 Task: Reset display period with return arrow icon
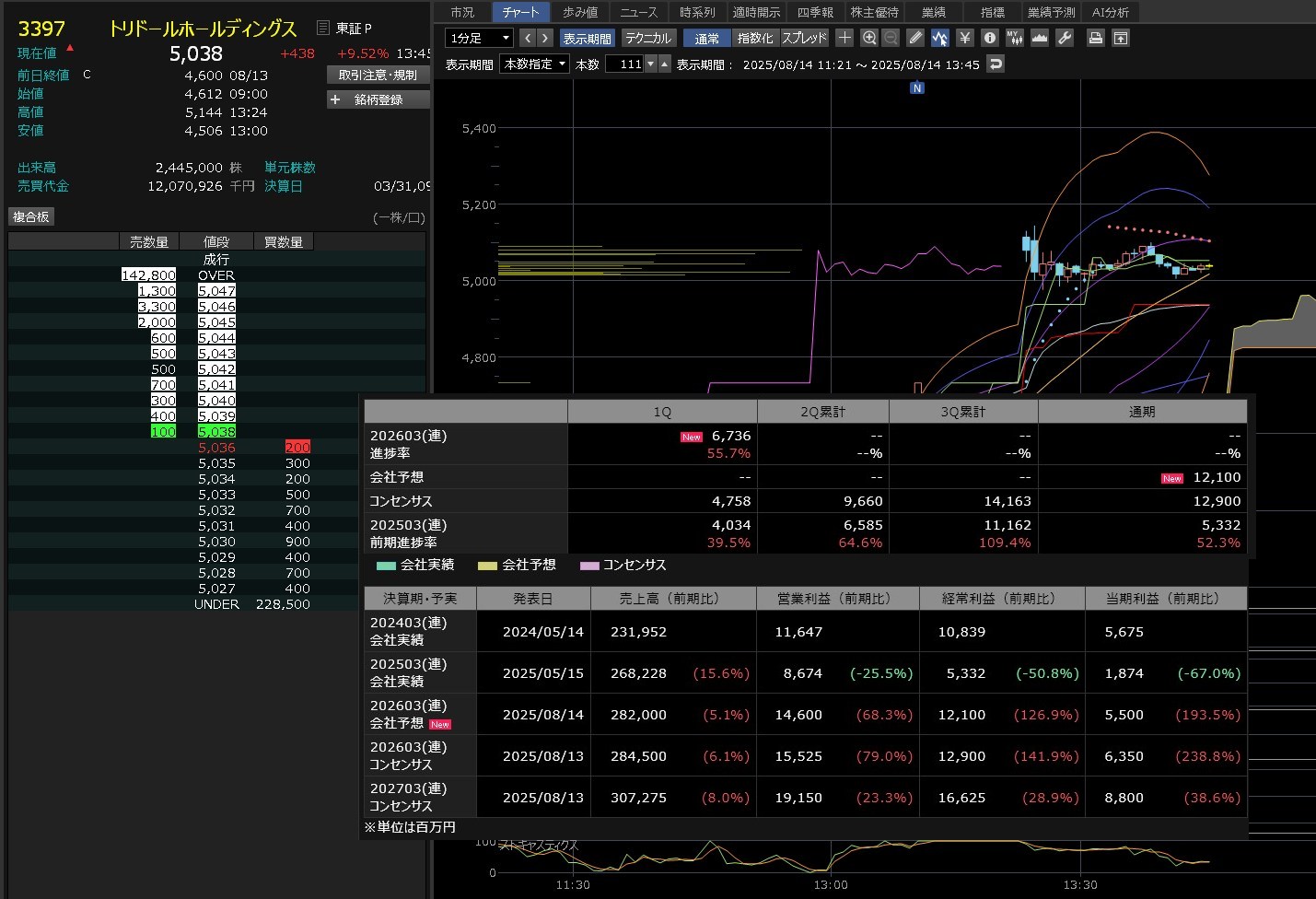point(995,64)
